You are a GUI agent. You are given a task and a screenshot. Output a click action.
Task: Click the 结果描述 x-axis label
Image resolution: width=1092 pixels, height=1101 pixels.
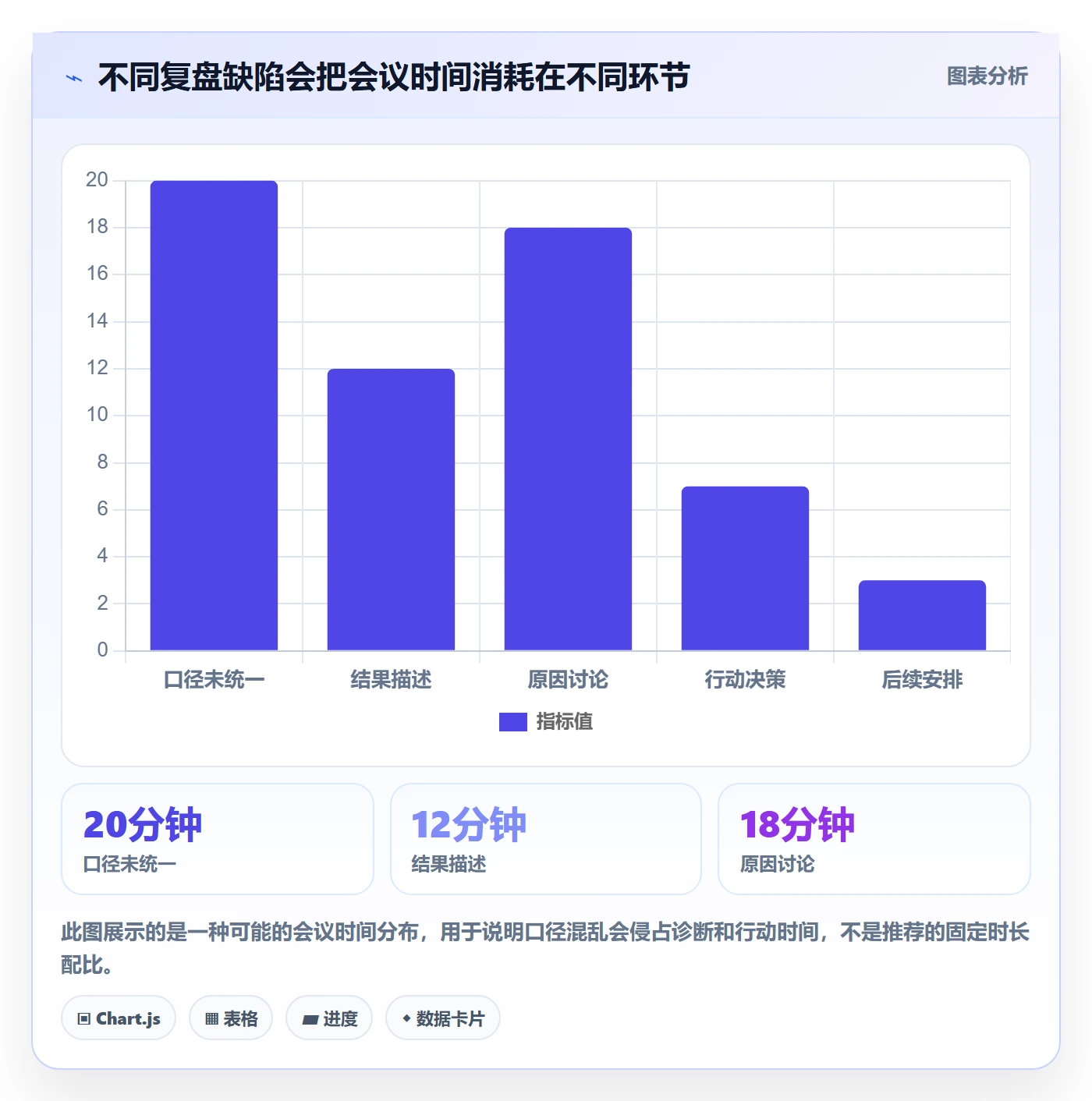click(391, 680)
